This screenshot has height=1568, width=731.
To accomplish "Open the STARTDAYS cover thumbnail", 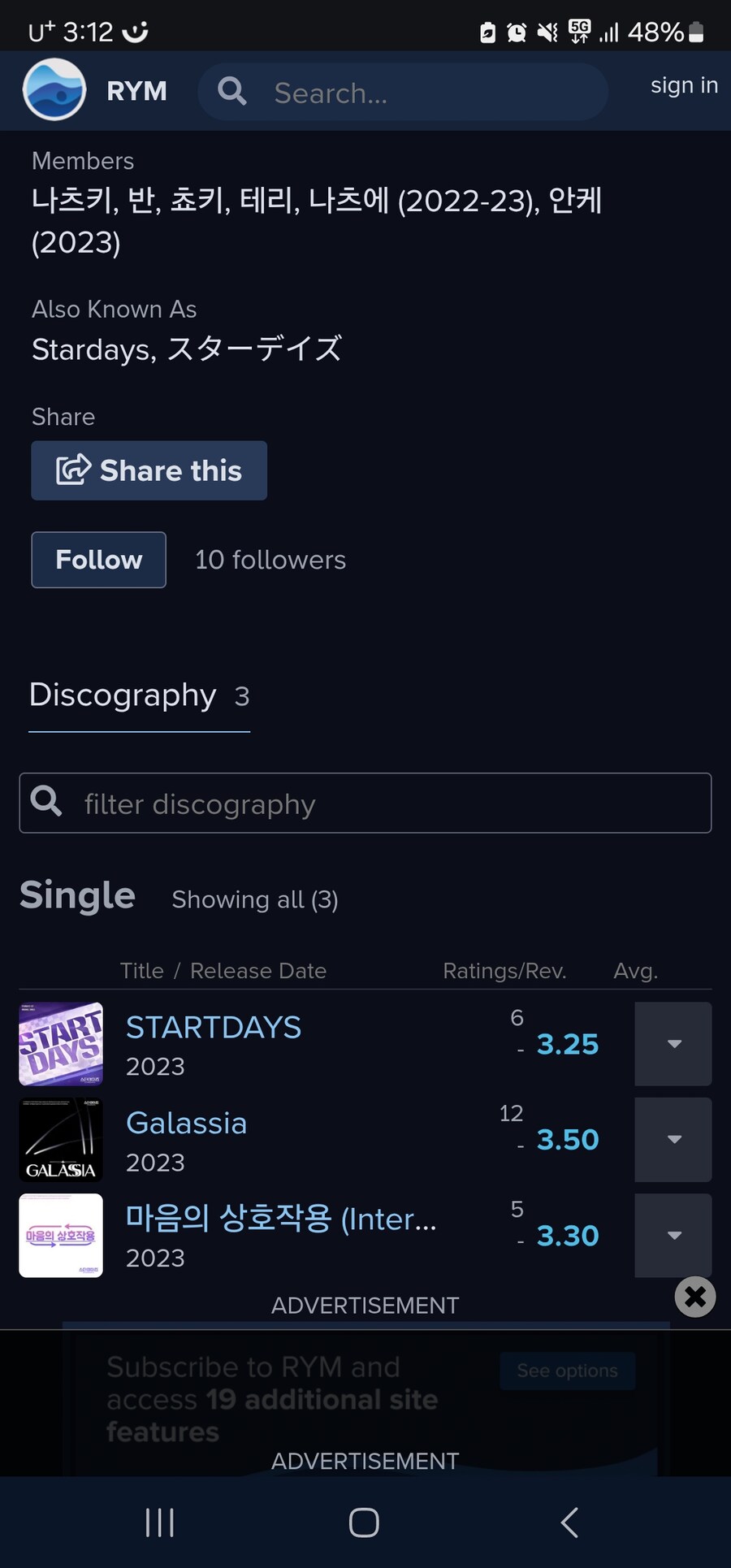I will click(x=61, y=1044).
